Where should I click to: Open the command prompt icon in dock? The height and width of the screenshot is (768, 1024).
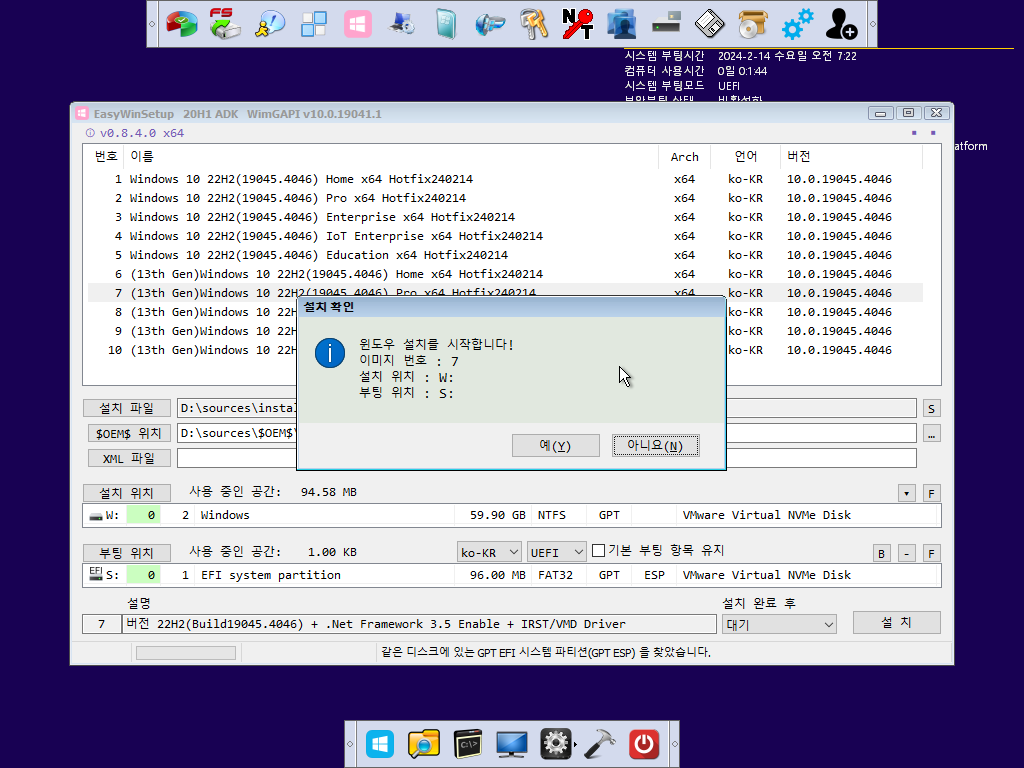click(x=468, y=744)
